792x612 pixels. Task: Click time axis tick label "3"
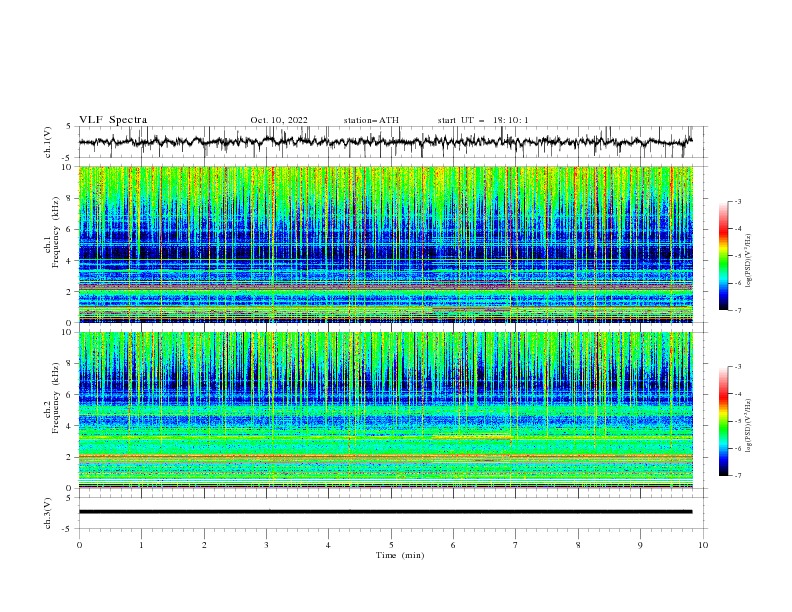(x=266, y=545)
